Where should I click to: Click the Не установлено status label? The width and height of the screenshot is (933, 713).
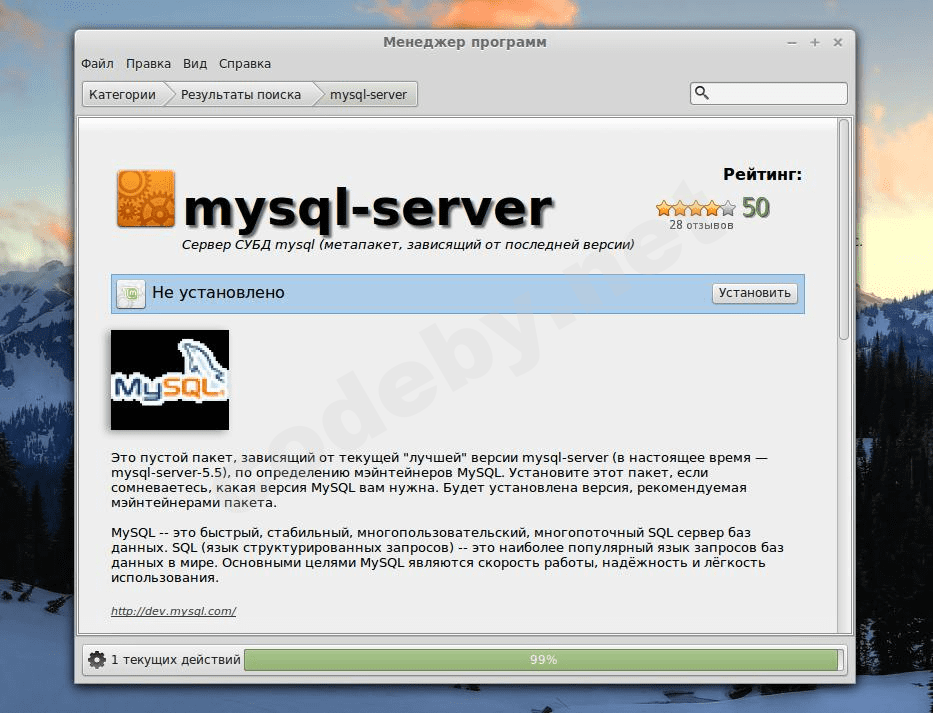(x=218, y=292)
